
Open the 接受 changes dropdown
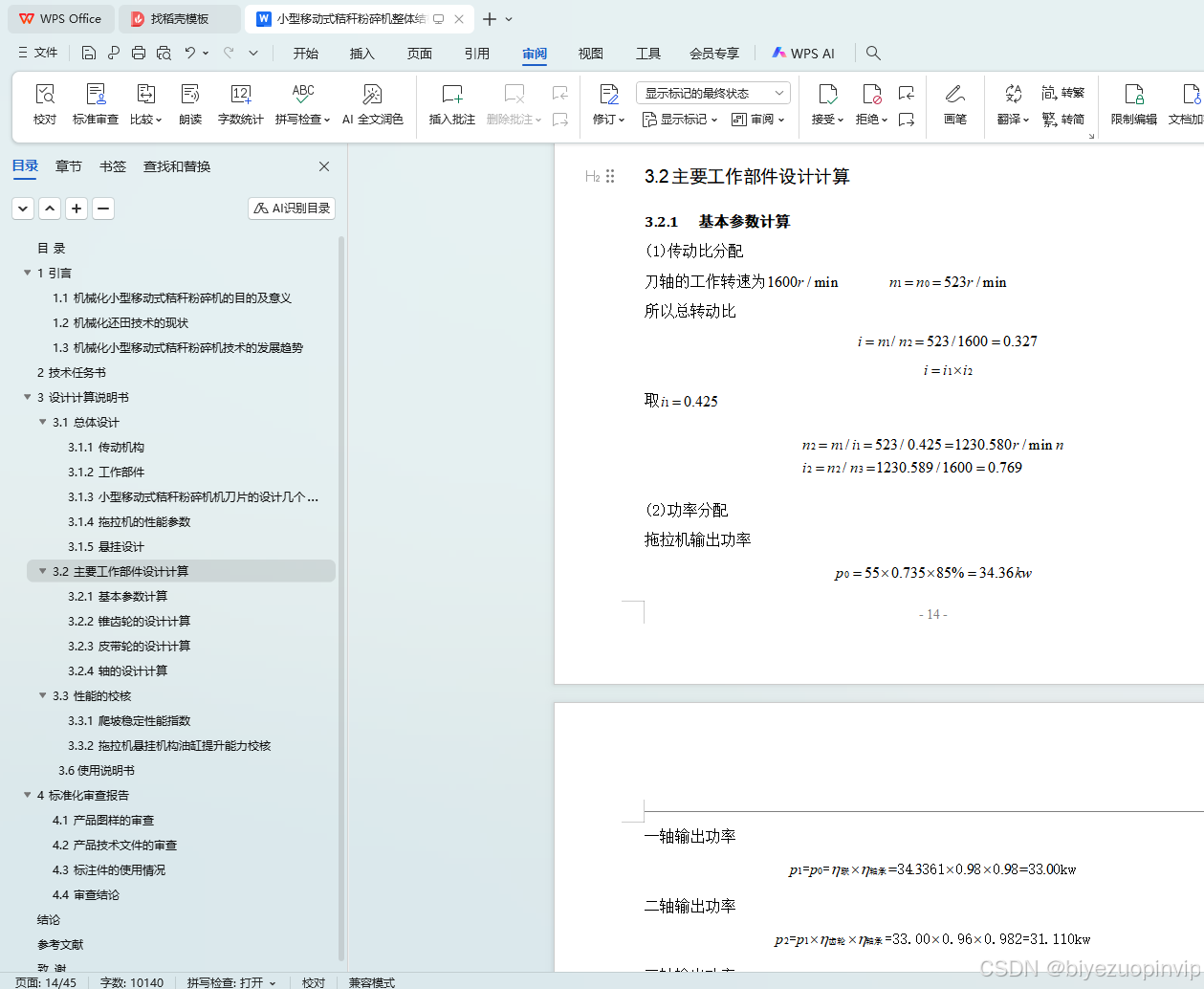point(827,120)
